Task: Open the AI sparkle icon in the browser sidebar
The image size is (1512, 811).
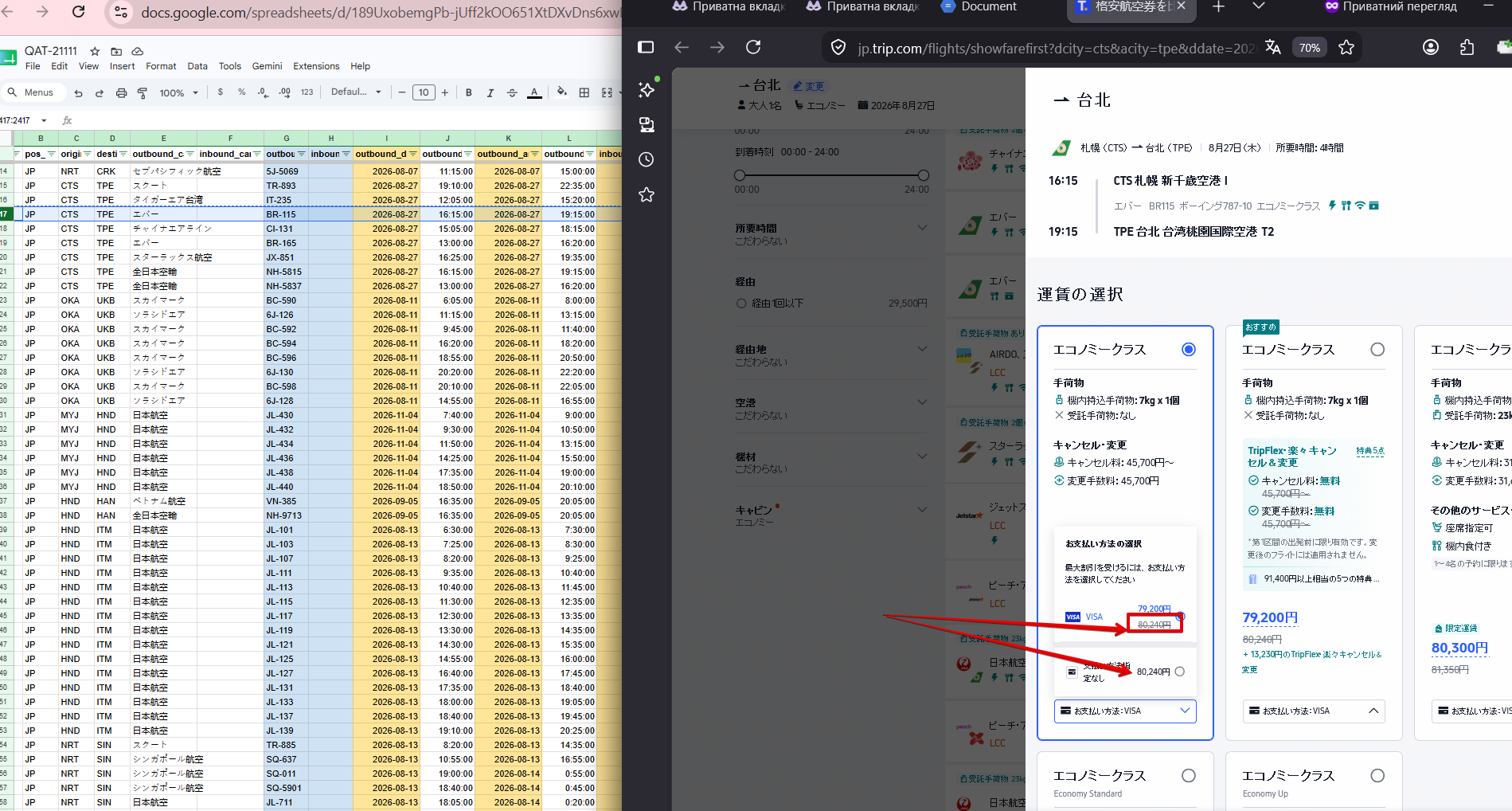Action: 647,89
